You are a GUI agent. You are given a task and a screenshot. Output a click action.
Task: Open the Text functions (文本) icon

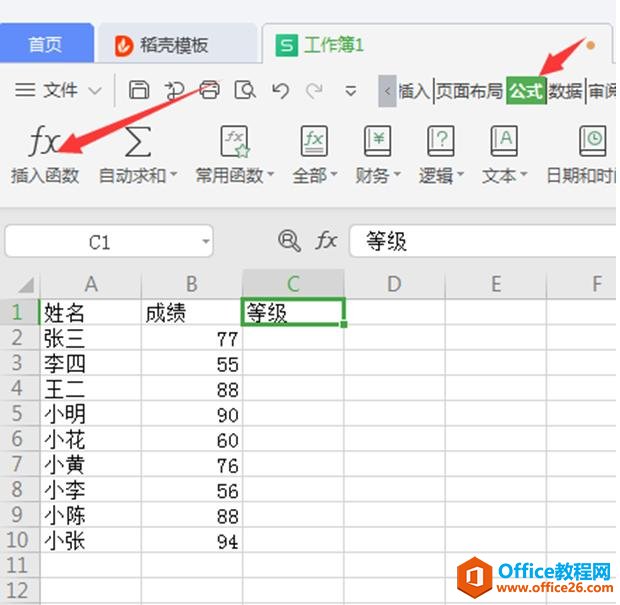point(504,141)
